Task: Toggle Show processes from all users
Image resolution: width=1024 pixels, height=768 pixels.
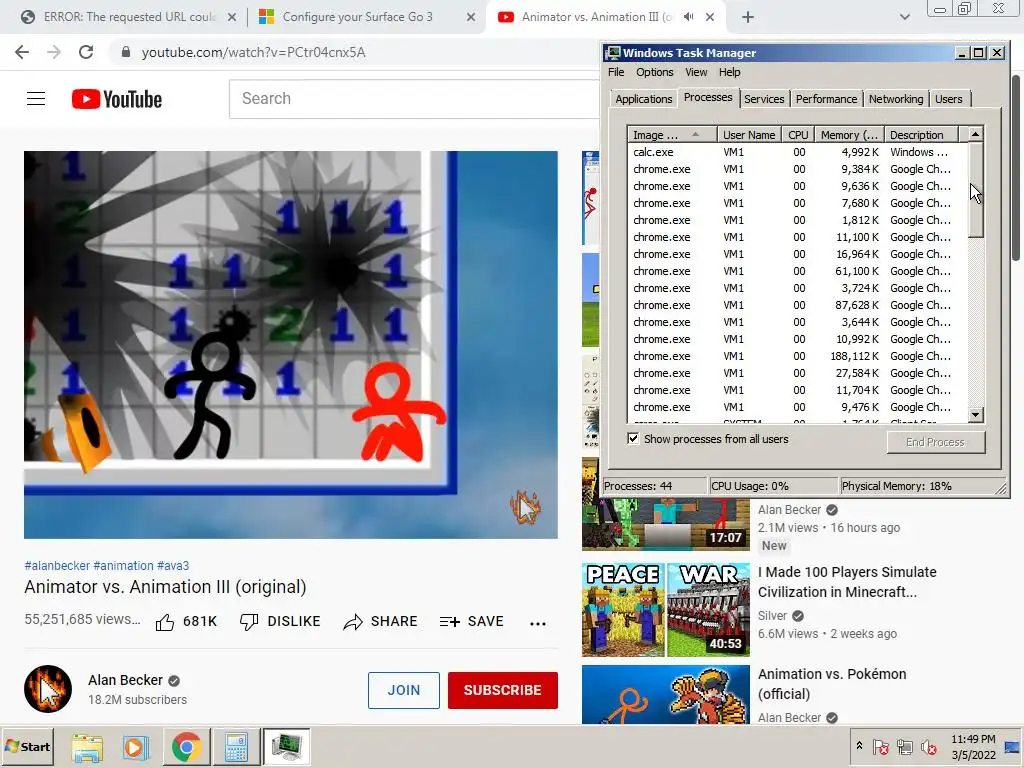Action: pos(633,438)
